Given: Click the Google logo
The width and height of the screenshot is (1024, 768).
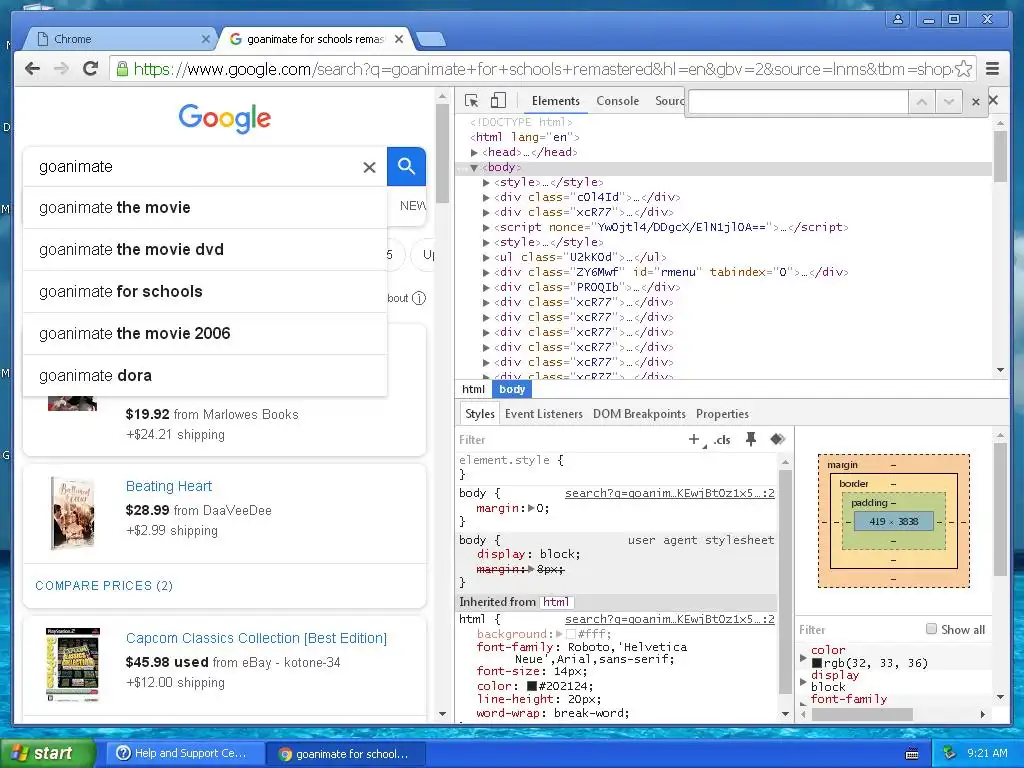Looking at the screenshot, I should tap(225, 118).
